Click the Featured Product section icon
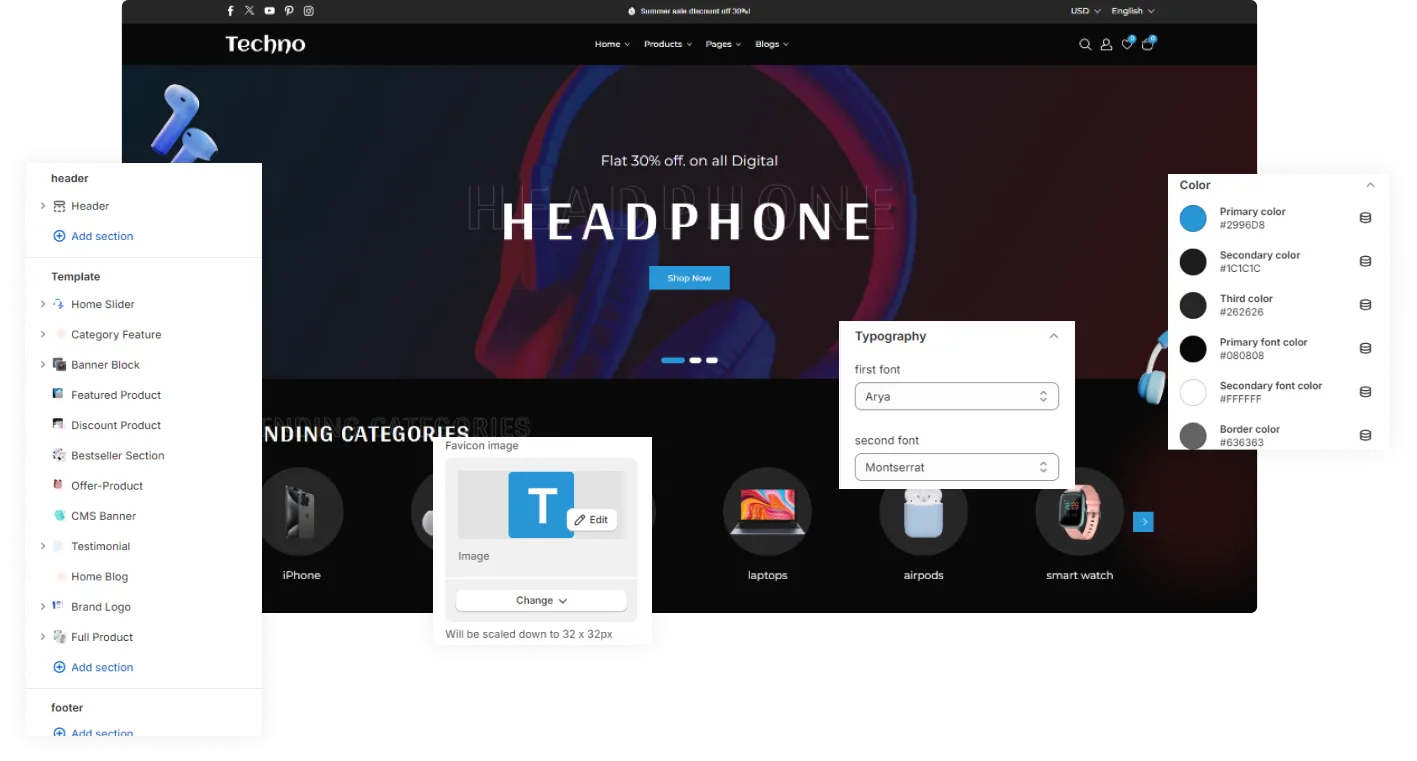 coord(59,394)
